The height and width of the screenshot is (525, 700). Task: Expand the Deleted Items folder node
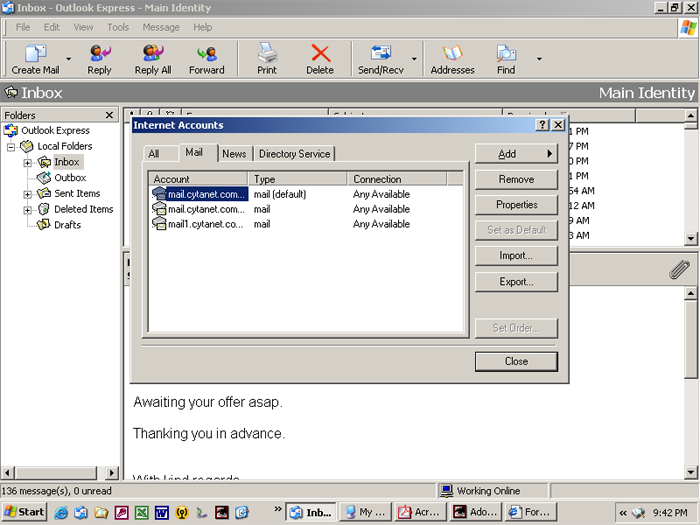(x=28, y=210)
